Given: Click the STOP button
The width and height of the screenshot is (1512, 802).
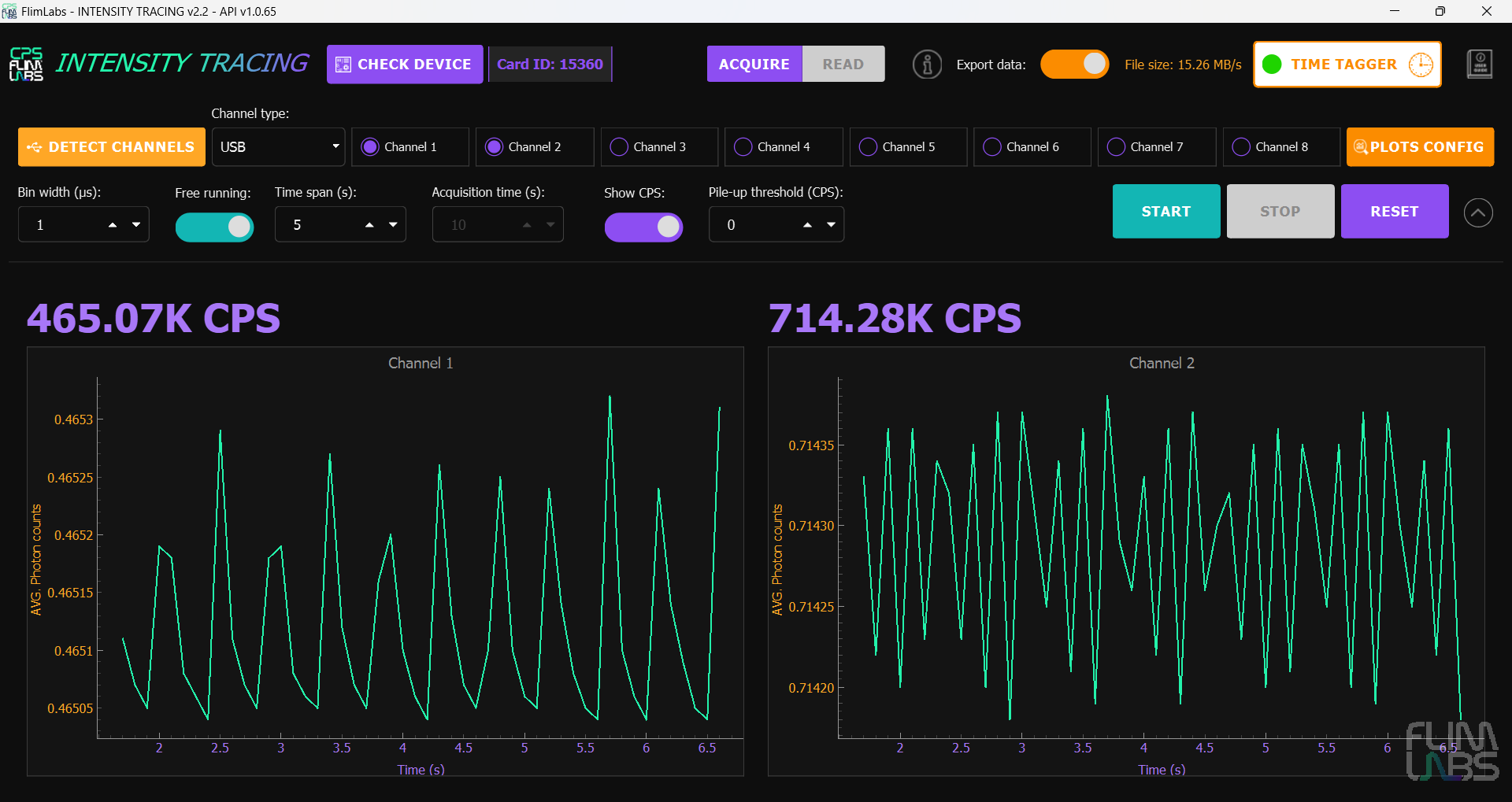Looking at the screenshot, I should (1280, 211).
